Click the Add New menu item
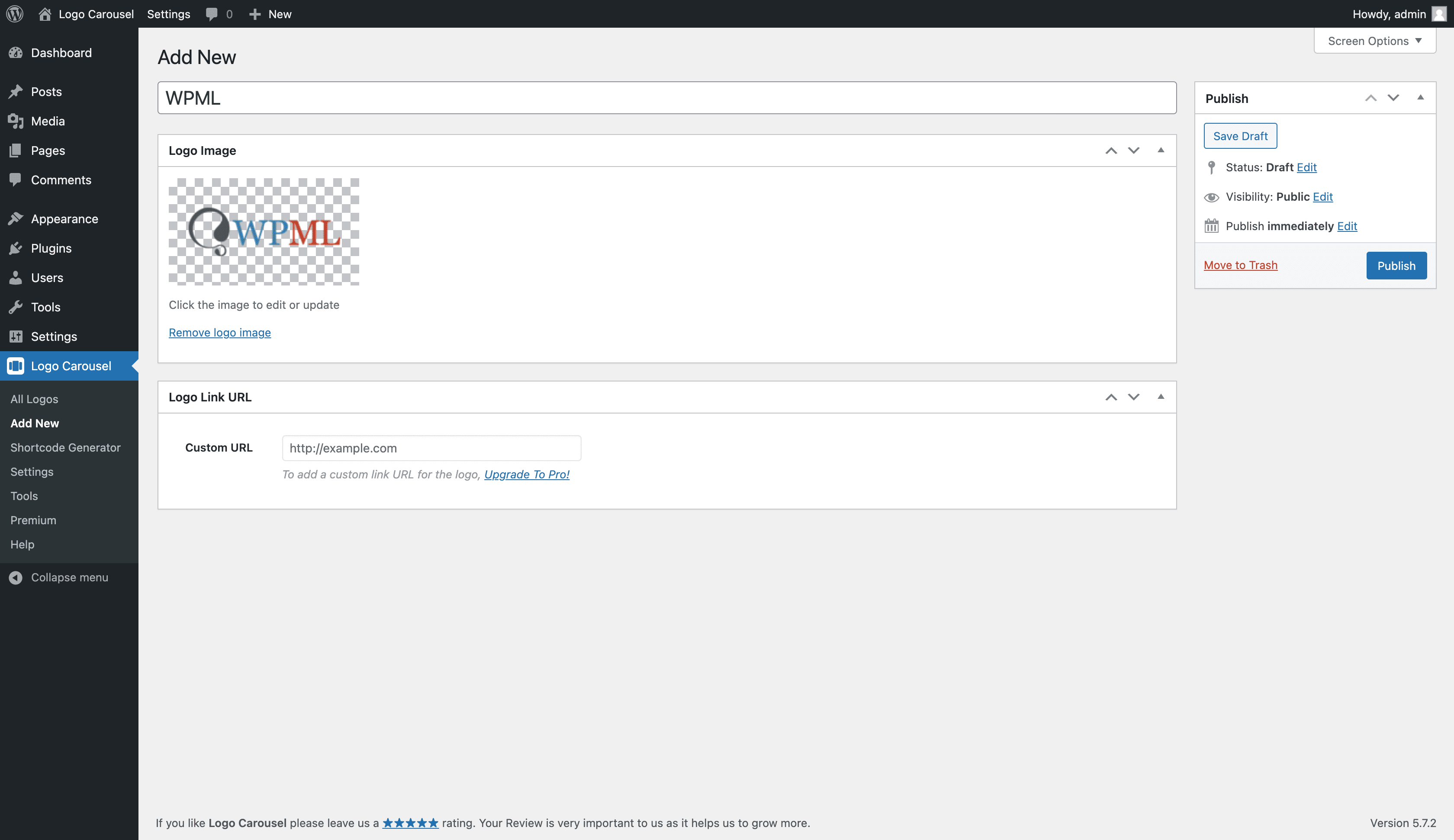The image size is (1454, 840). [34, 423]
